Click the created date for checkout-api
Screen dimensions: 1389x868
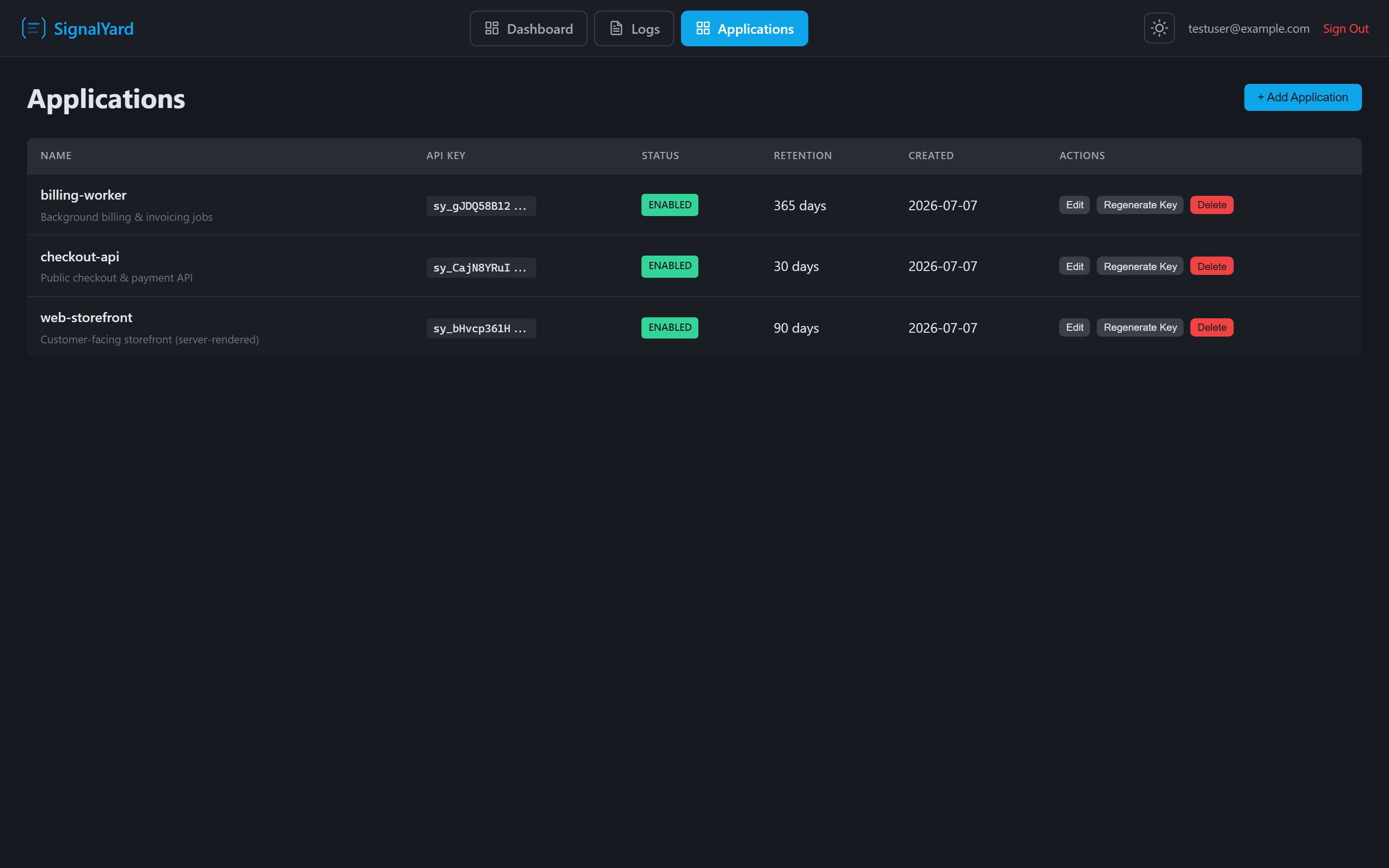click(x=942, y=266)
